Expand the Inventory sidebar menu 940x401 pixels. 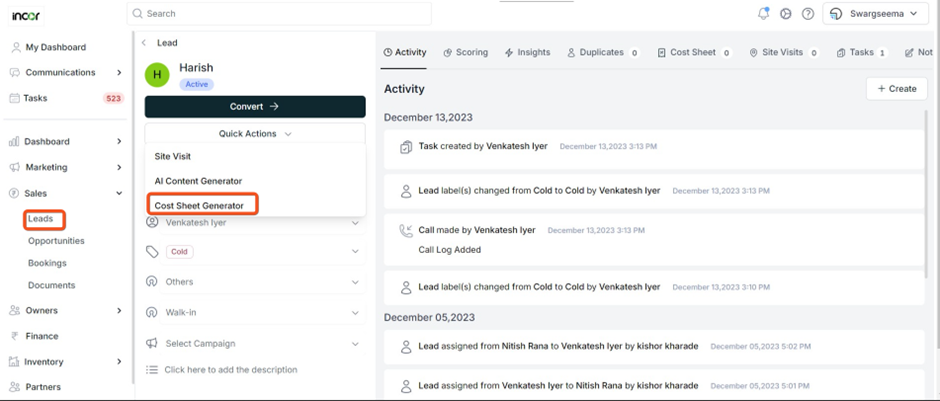(119, 361)
